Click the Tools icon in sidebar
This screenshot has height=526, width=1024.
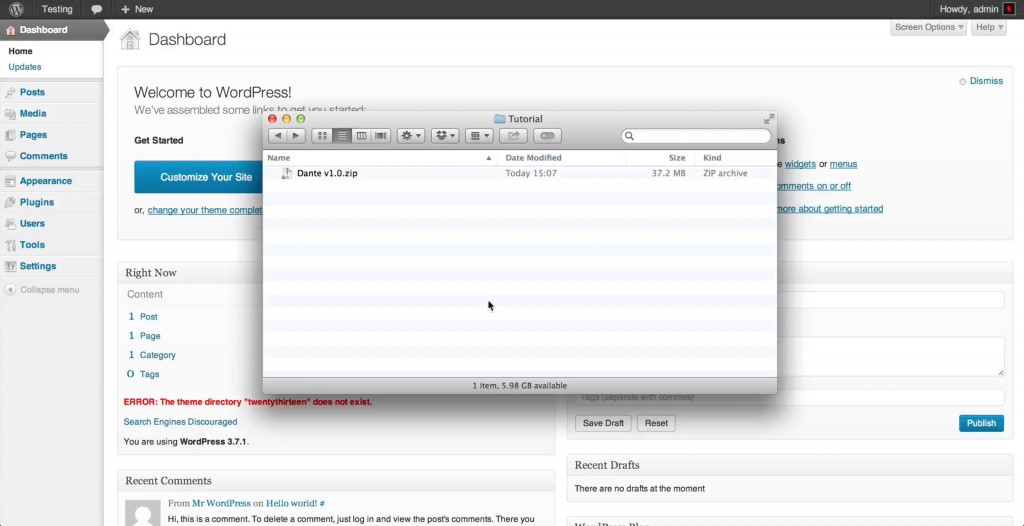click(x=10, y=245)
